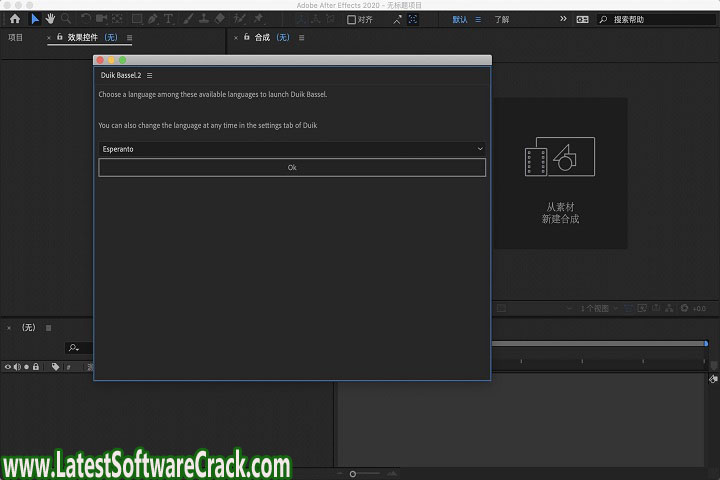Switch to the 默认 workspace
This screenshot has height=480, width=720.
460,20
